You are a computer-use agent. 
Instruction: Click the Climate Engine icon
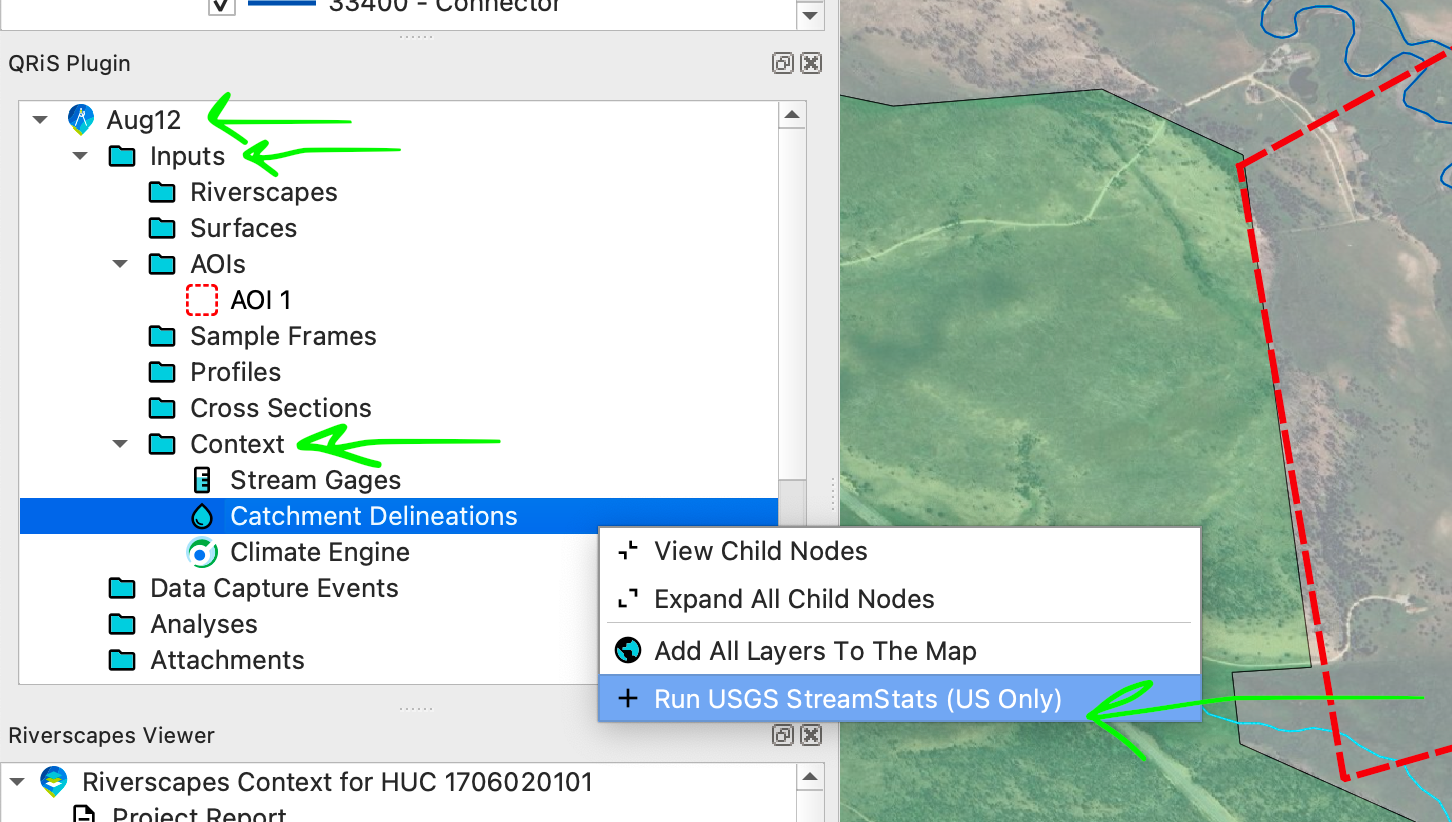pos(202,552)
